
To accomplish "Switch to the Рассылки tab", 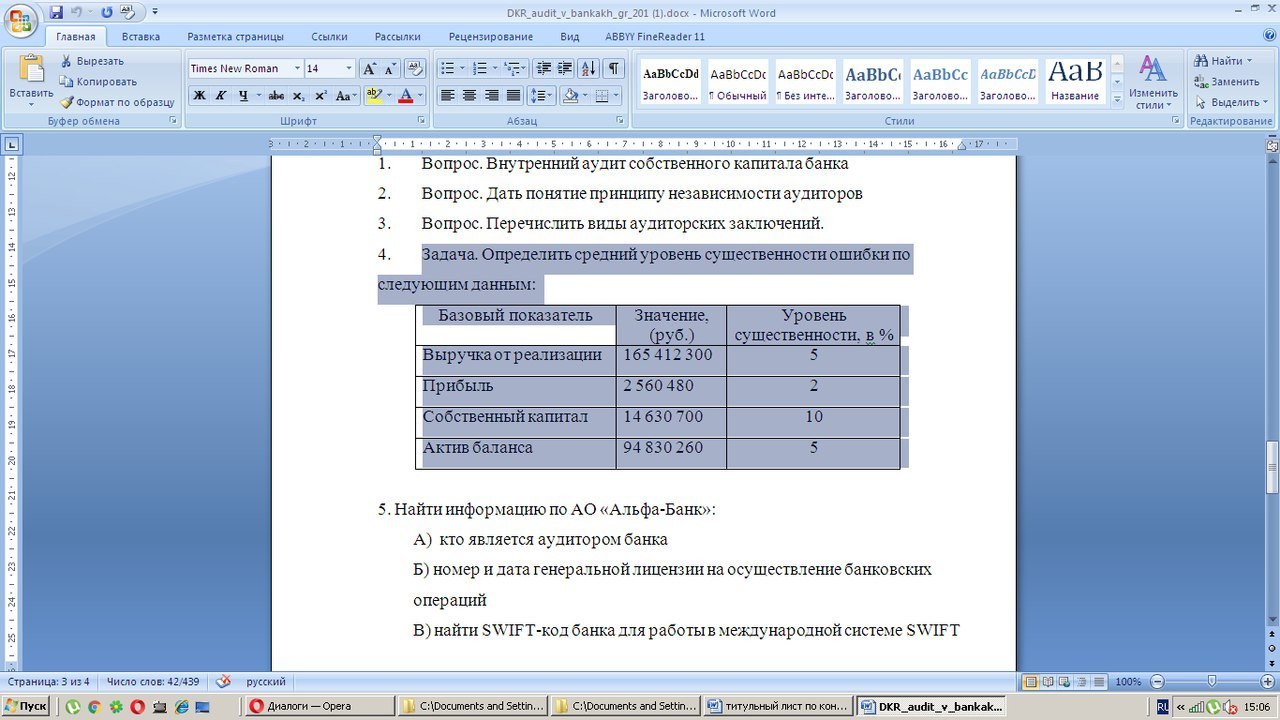I will 398,37.
